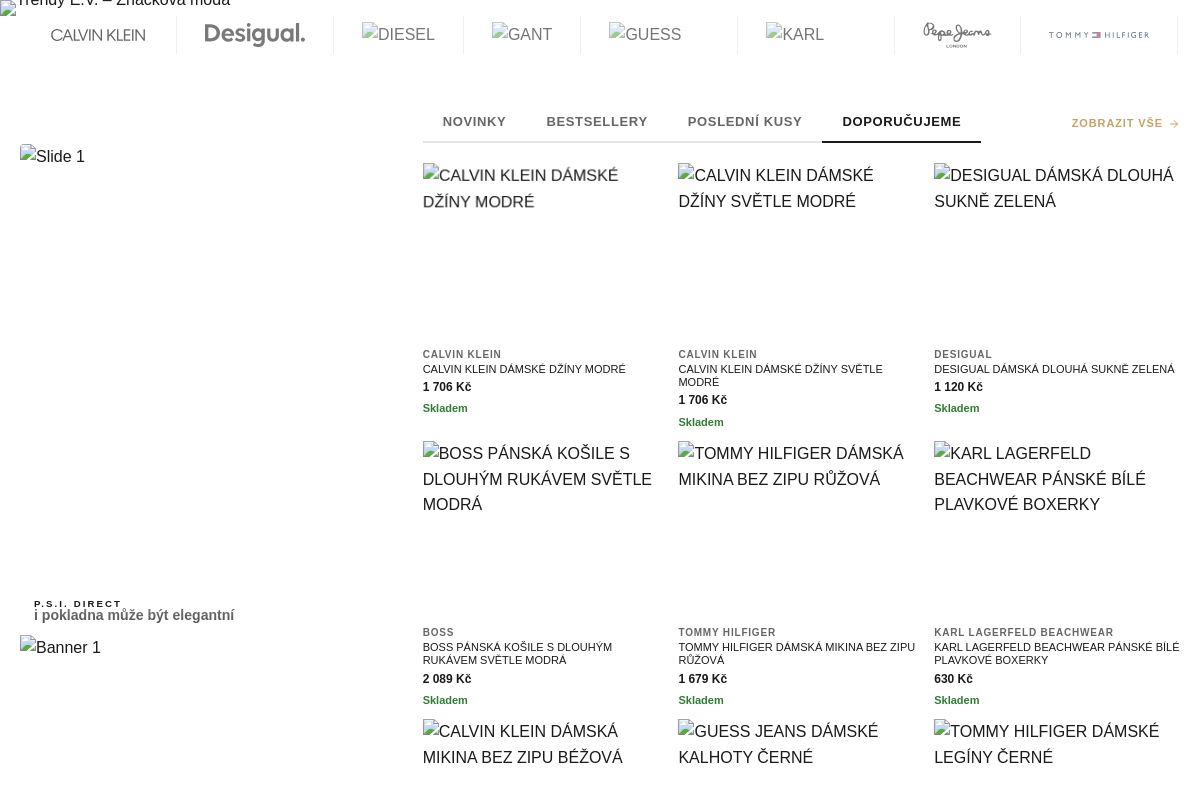Open Tommy Hilfiger dámská mikina růžová title
Viewport: 1200px width, 800px height.
click(797, 653)
